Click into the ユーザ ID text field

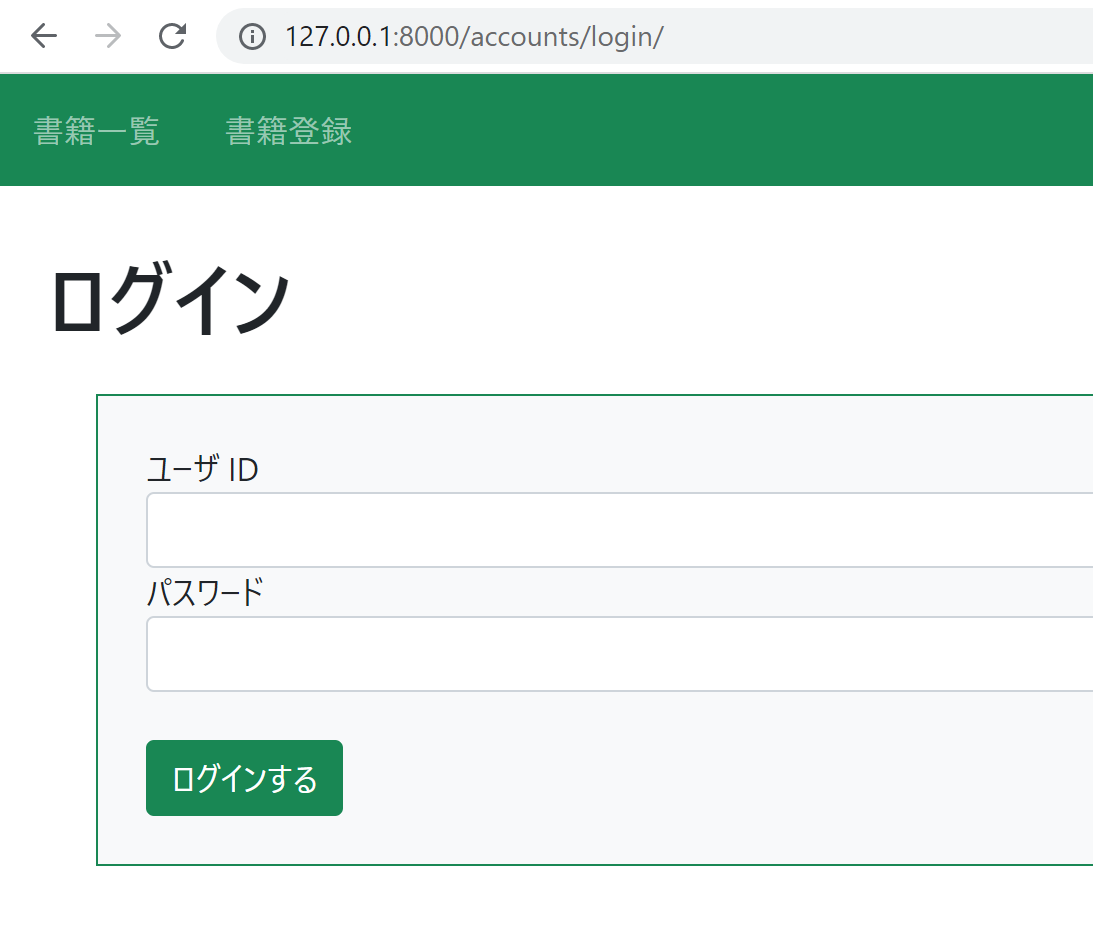point(620,530)
